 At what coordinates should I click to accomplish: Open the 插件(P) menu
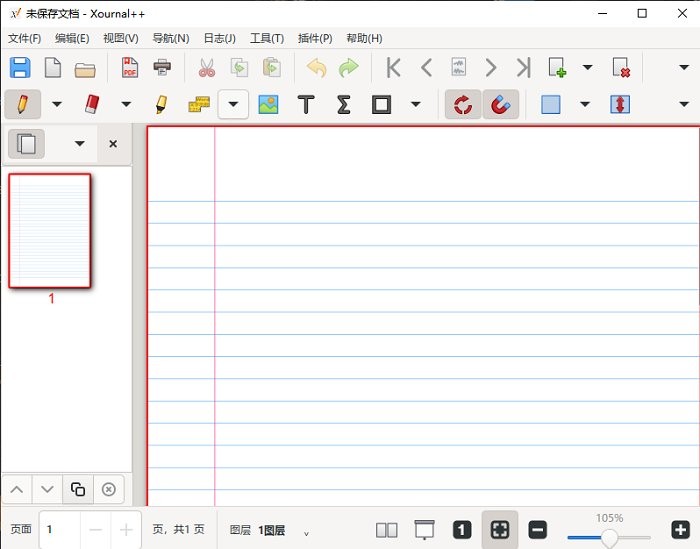tap(315, 38)
